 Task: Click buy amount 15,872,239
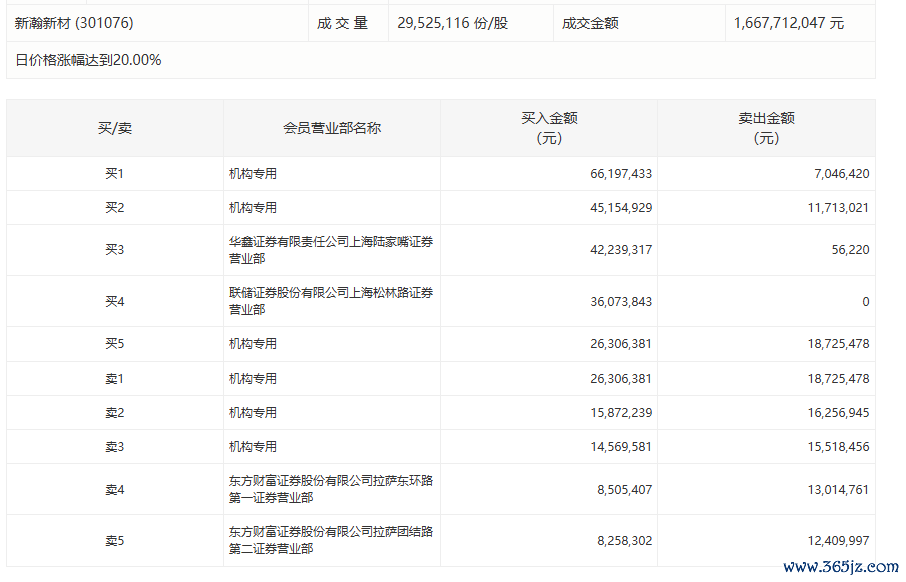(x=621, y=413)
